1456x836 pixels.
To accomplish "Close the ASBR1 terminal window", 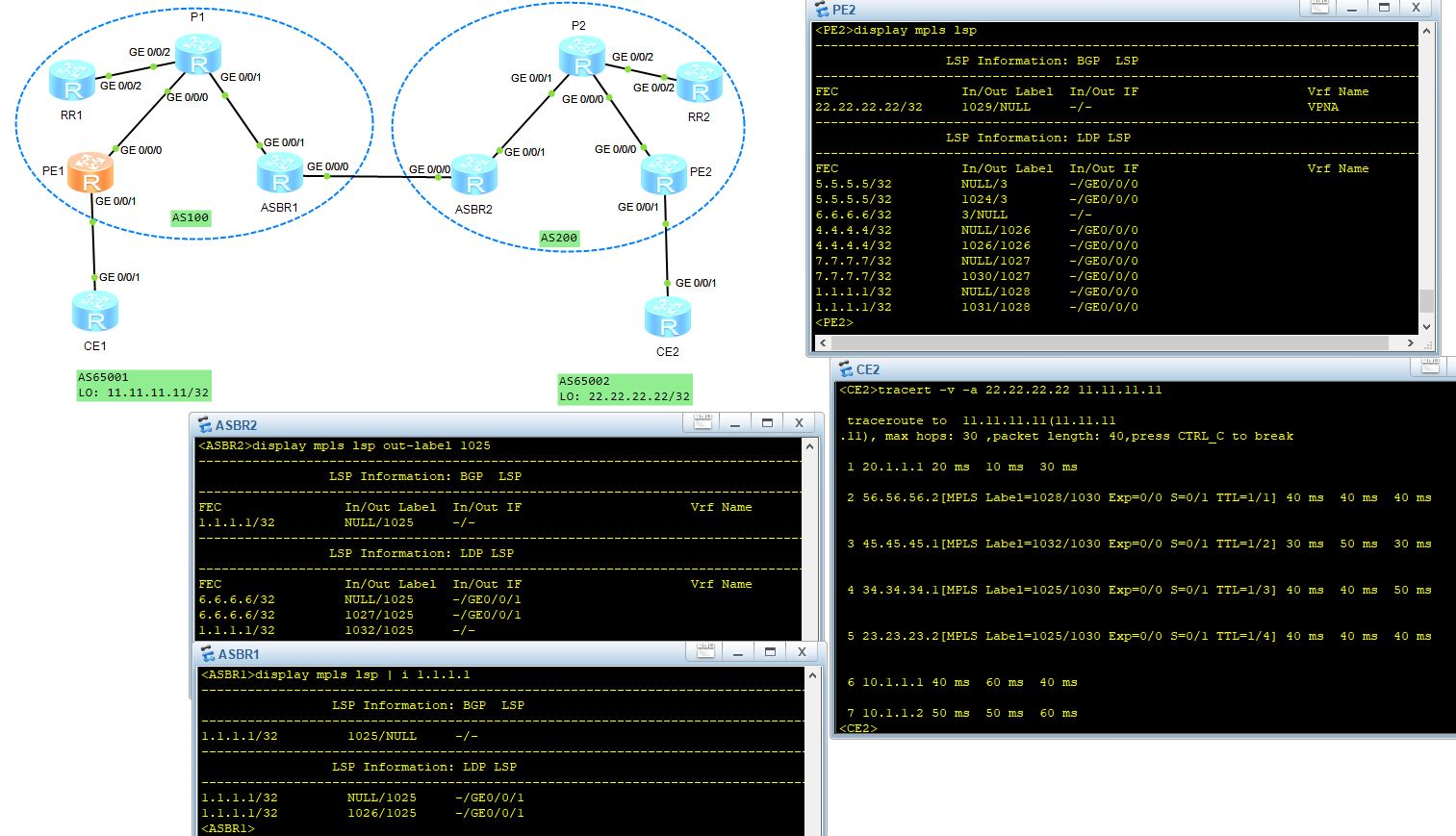I will point(802,652).
